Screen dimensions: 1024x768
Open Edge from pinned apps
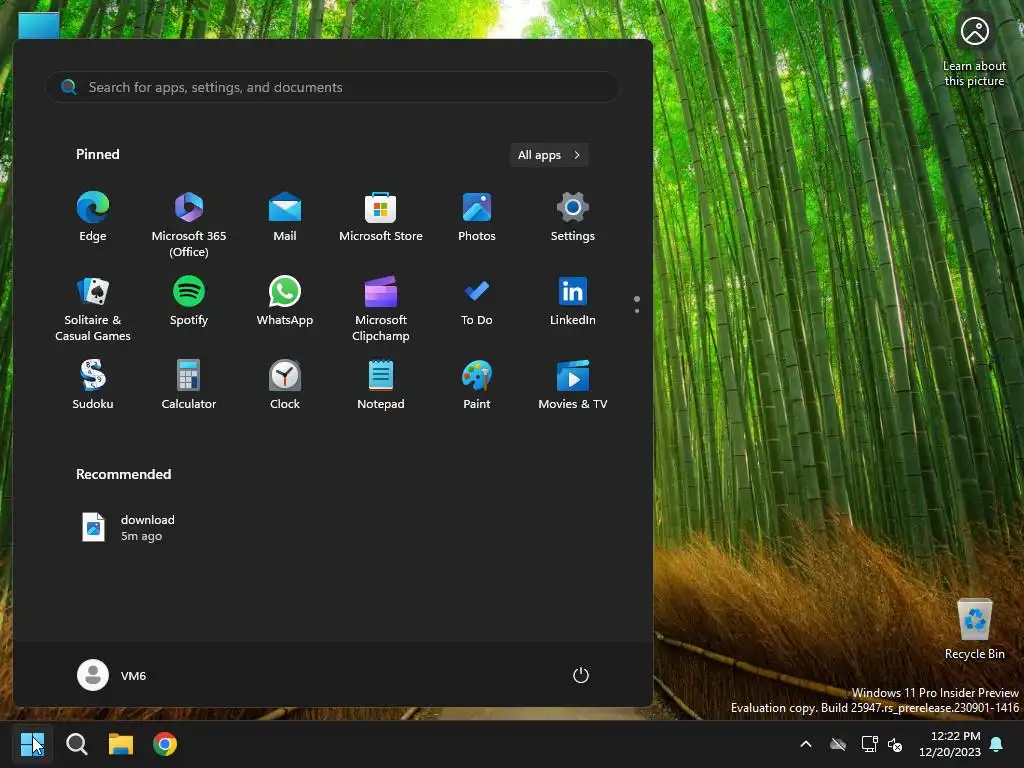93,217
